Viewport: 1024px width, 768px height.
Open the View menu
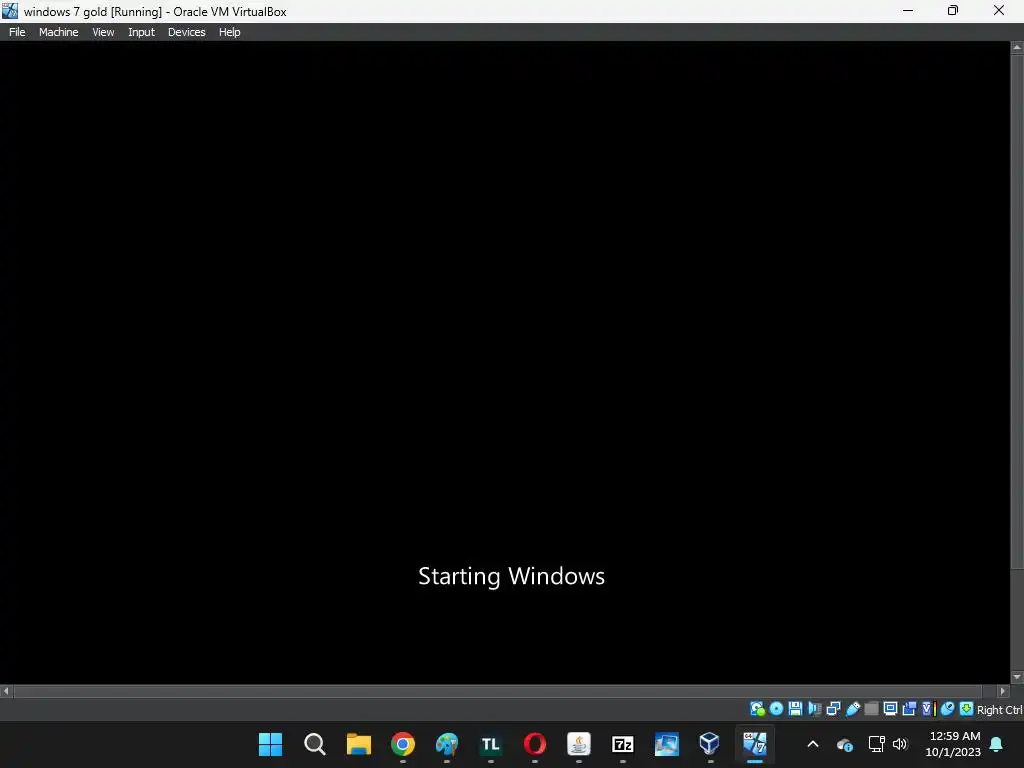point(103,32)
